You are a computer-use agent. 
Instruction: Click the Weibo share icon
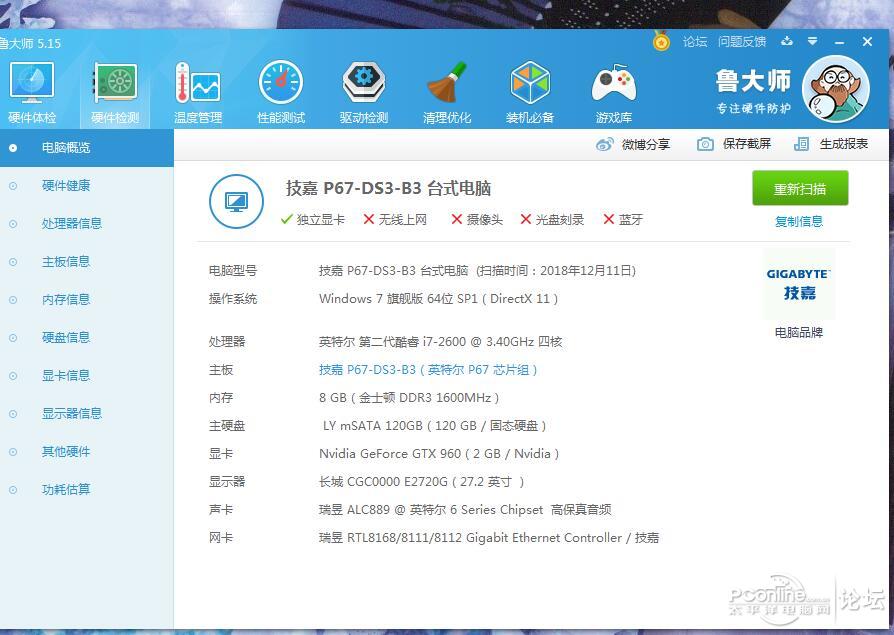(x=604, y=144)
